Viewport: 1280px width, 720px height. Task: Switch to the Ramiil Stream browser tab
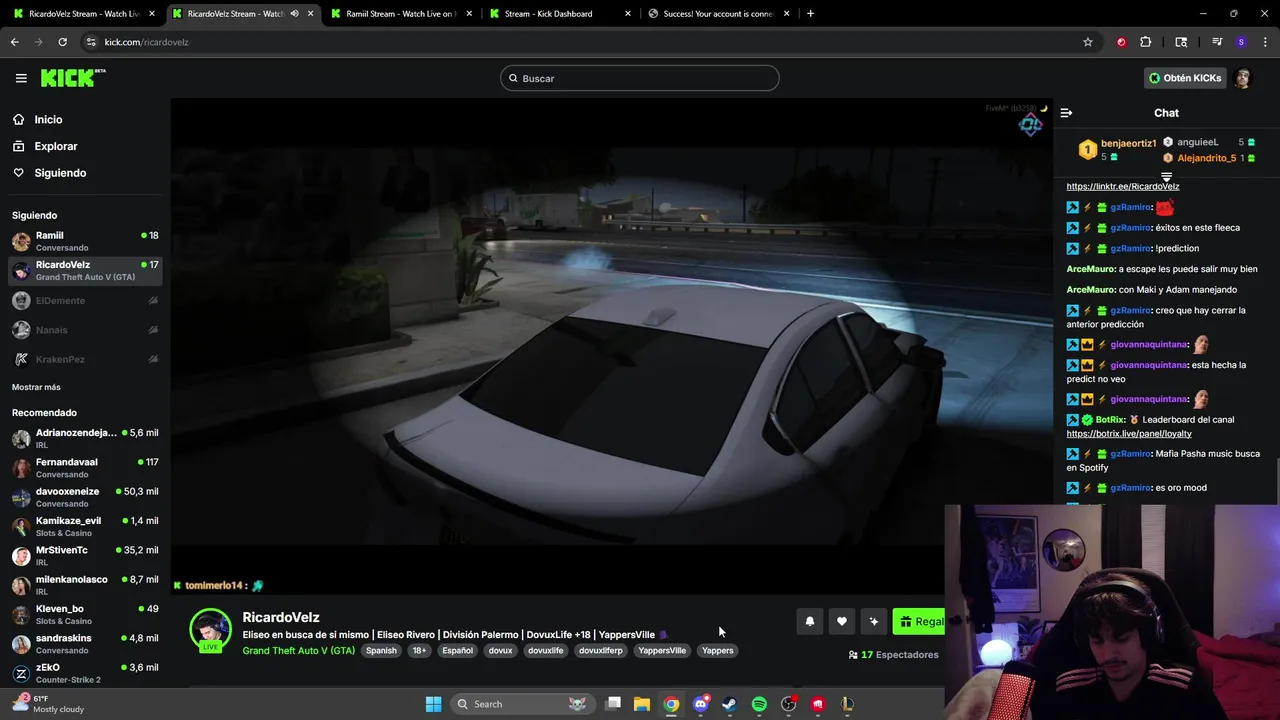point(400,14)
